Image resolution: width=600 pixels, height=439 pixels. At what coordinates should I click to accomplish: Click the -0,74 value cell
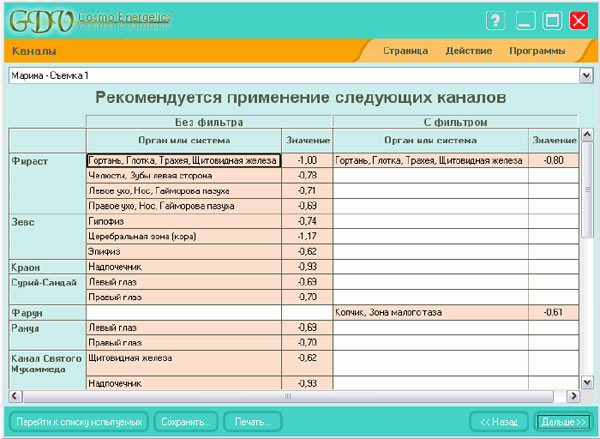307,221
